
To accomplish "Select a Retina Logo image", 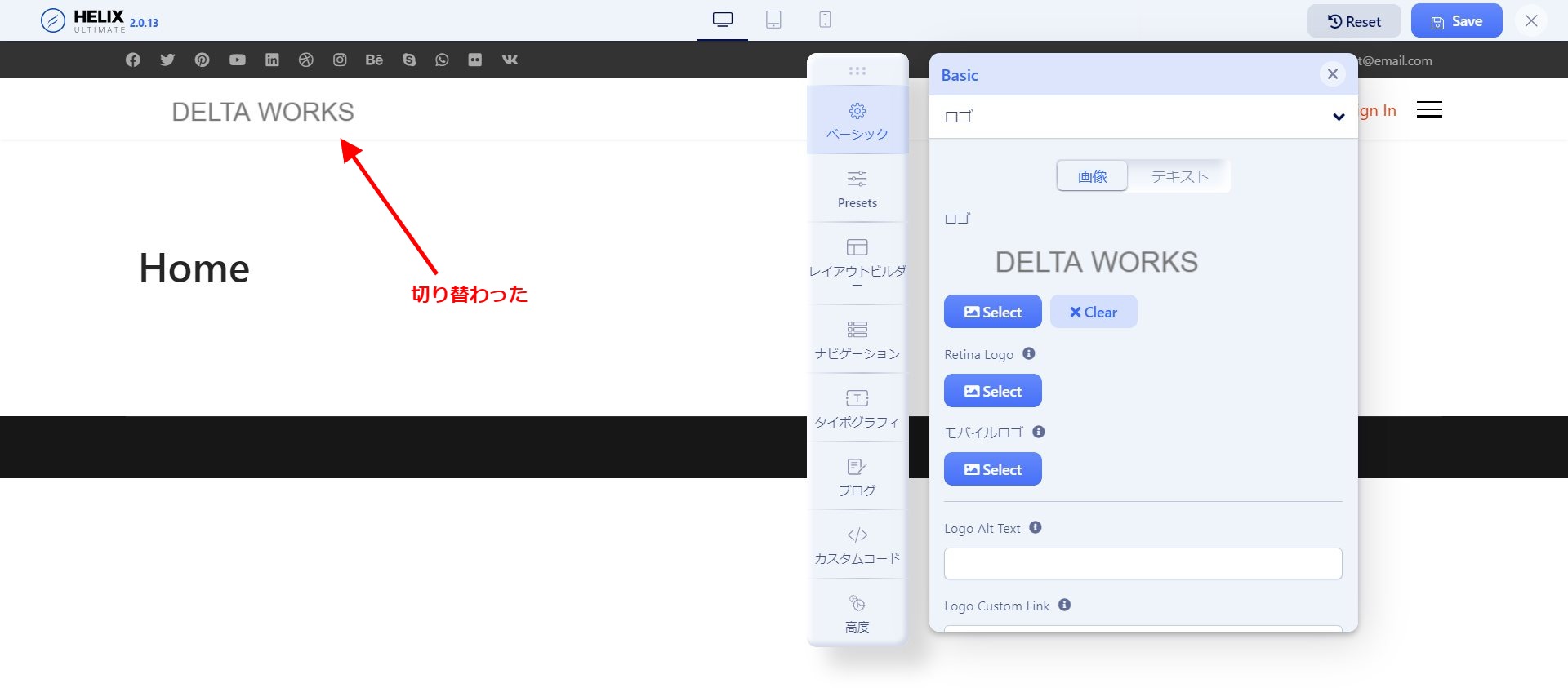I will coord(992,391).
